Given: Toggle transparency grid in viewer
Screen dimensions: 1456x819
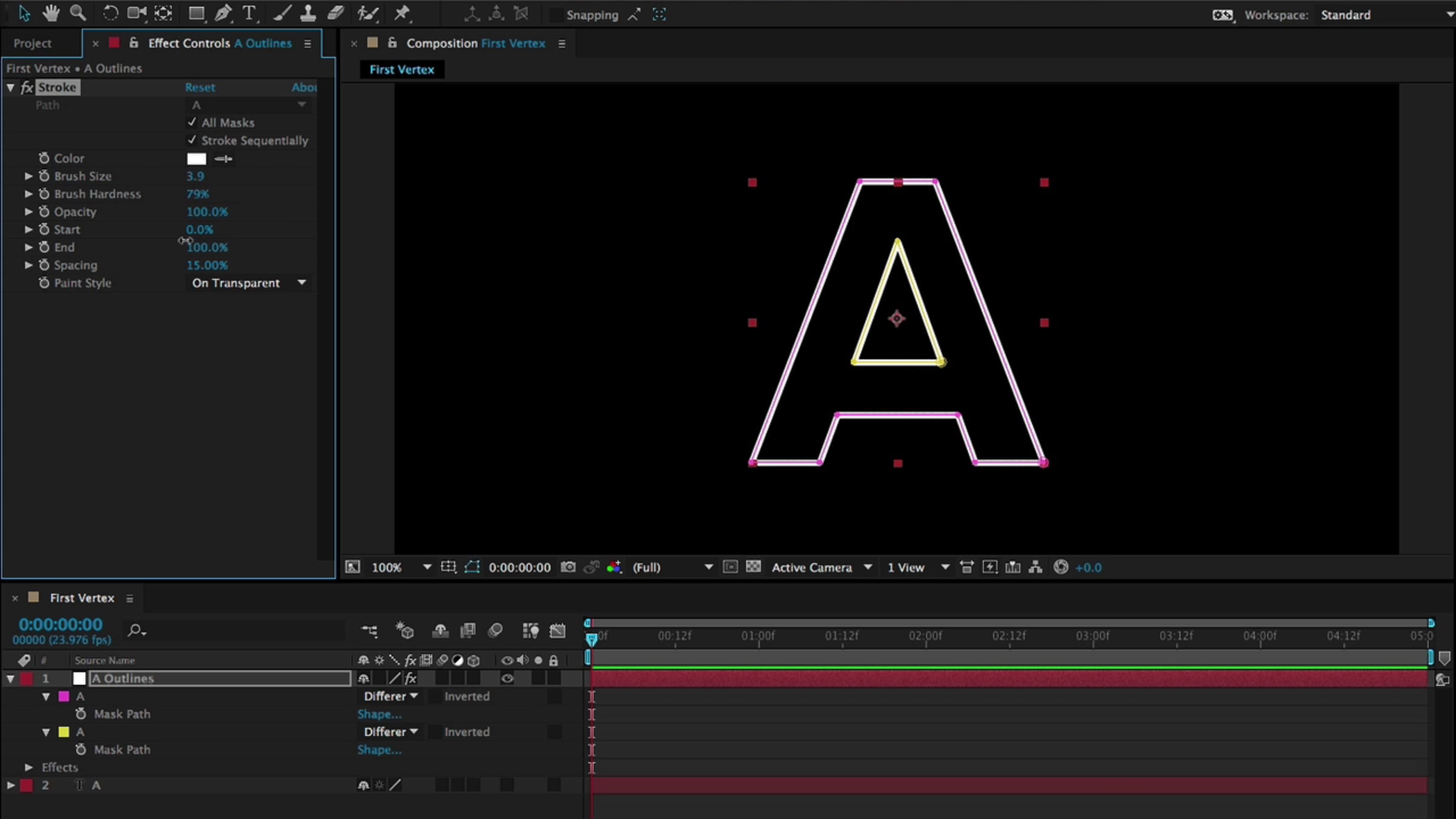Looking at the screenshot, I should (753, 567).
